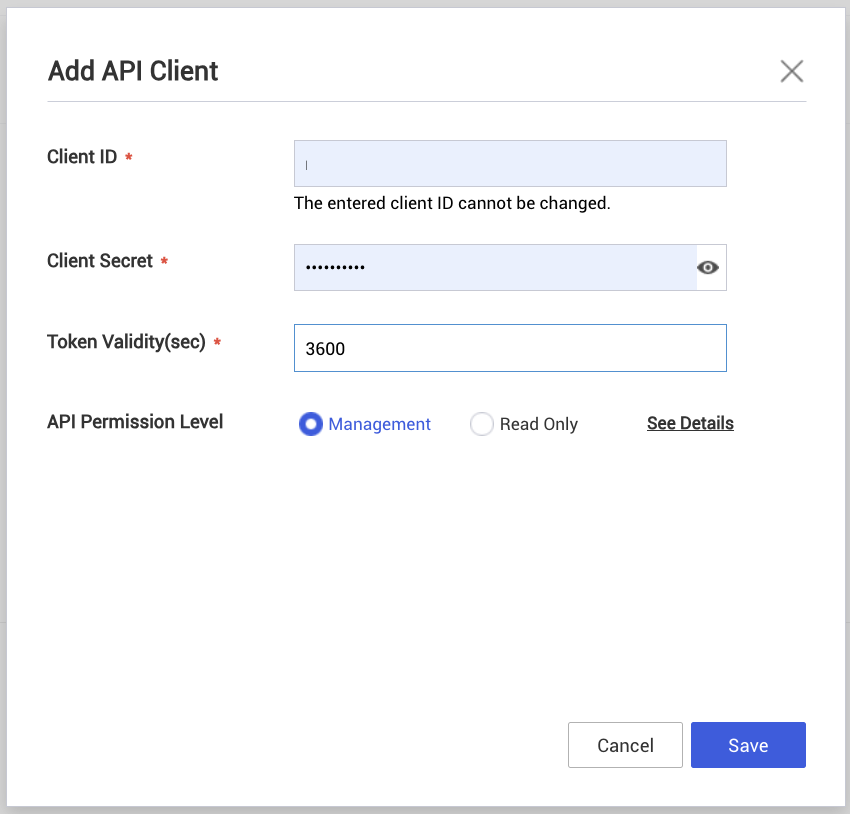
Task: Click the Token Validity field showing 3600
Action: [x=510, y=349]
